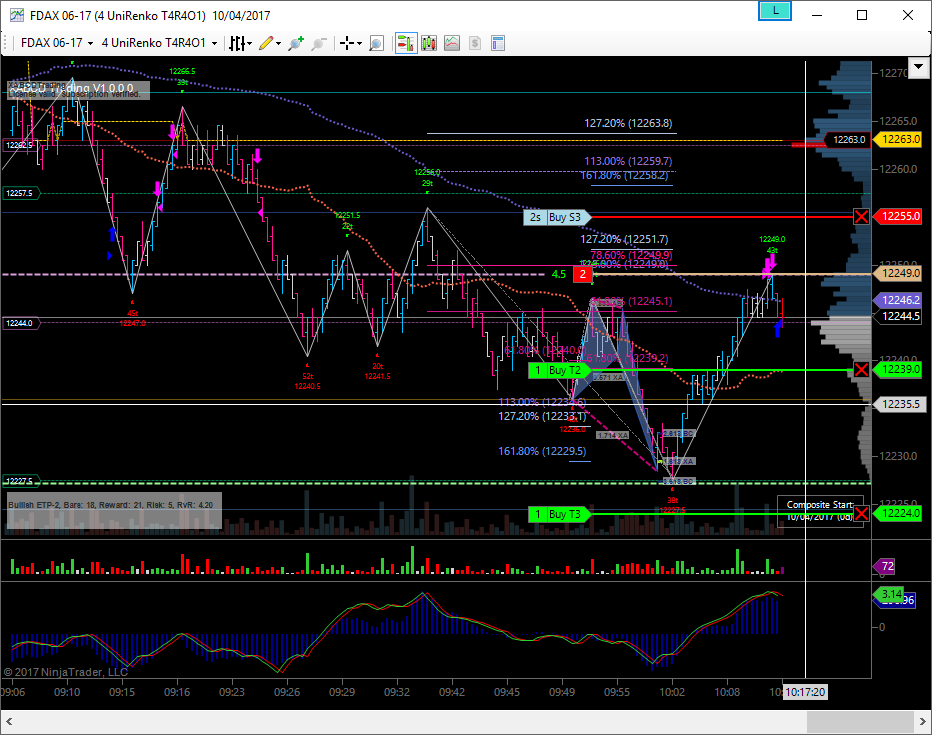Open the zoom frame magnifier tool

click(376, 43)
